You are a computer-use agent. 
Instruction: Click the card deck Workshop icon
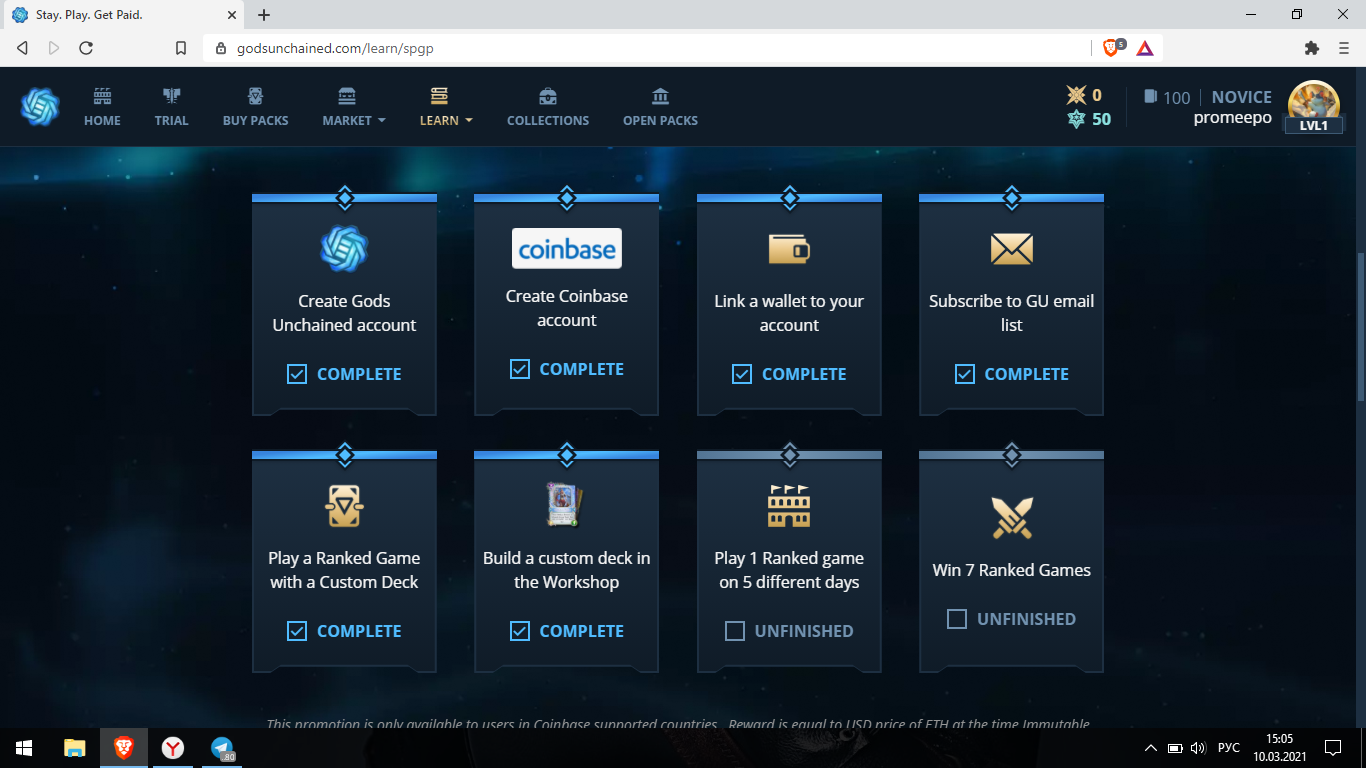[x=566, y=505]
